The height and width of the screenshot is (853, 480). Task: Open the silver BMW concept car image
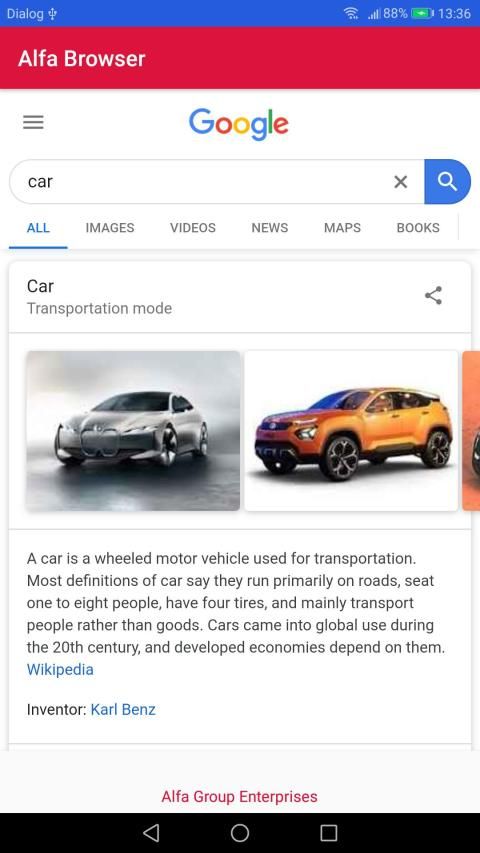[x=133, y=431]
